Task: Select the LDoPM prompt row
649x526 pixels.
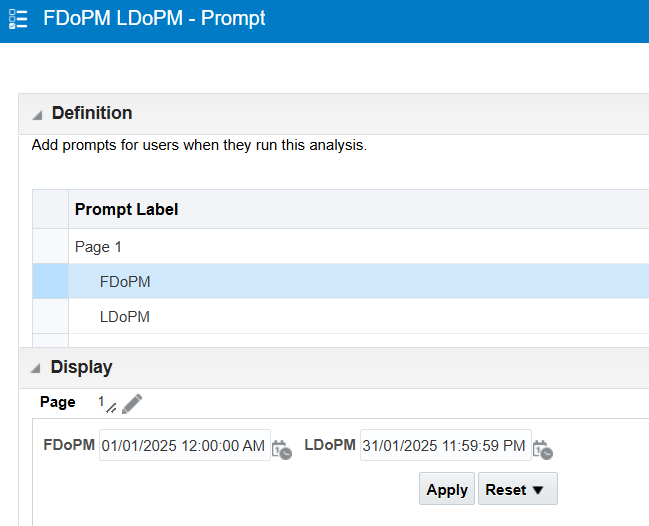Action: pos(358,317)
